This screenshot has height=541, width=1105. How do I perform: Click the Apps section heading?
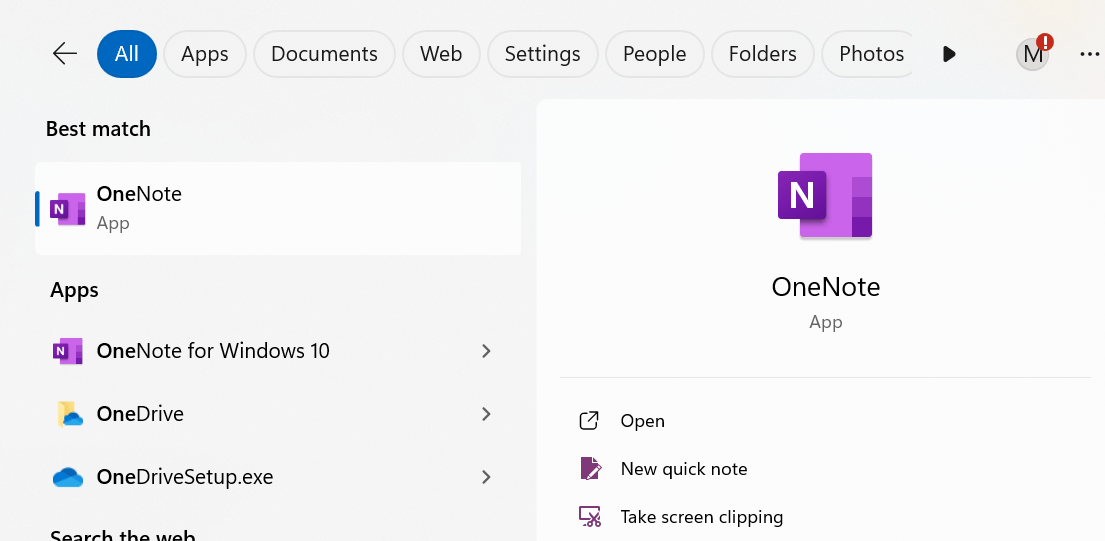pyautogui.click(x=74, y=290)
